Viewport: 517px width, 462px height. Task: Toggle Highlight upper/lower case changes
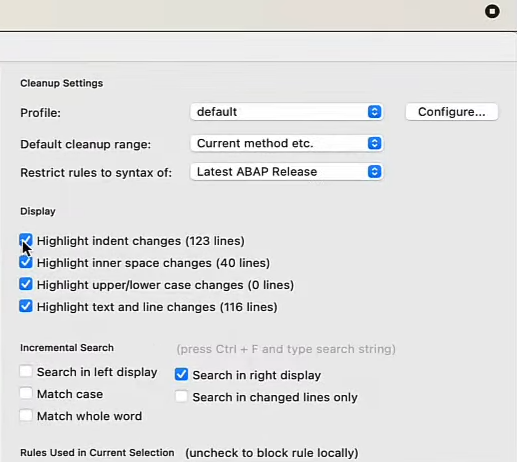point(26,284)
